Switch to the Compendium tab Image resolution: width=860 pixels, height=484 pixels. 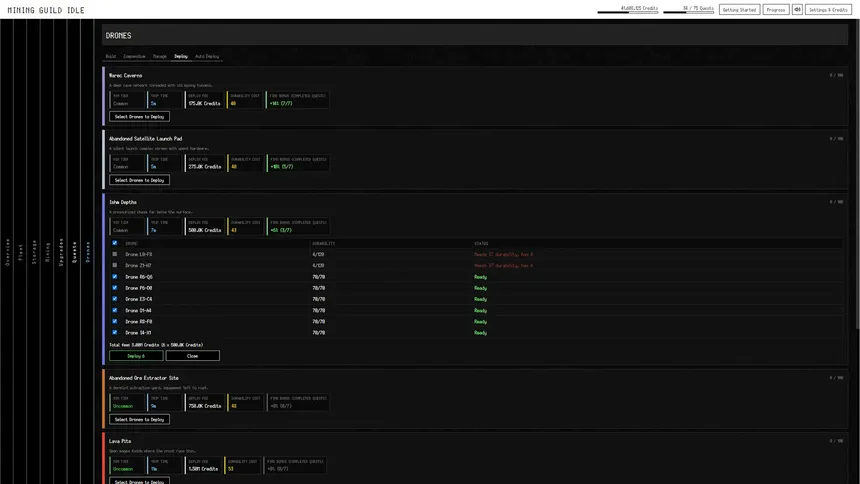click(134, 57)
